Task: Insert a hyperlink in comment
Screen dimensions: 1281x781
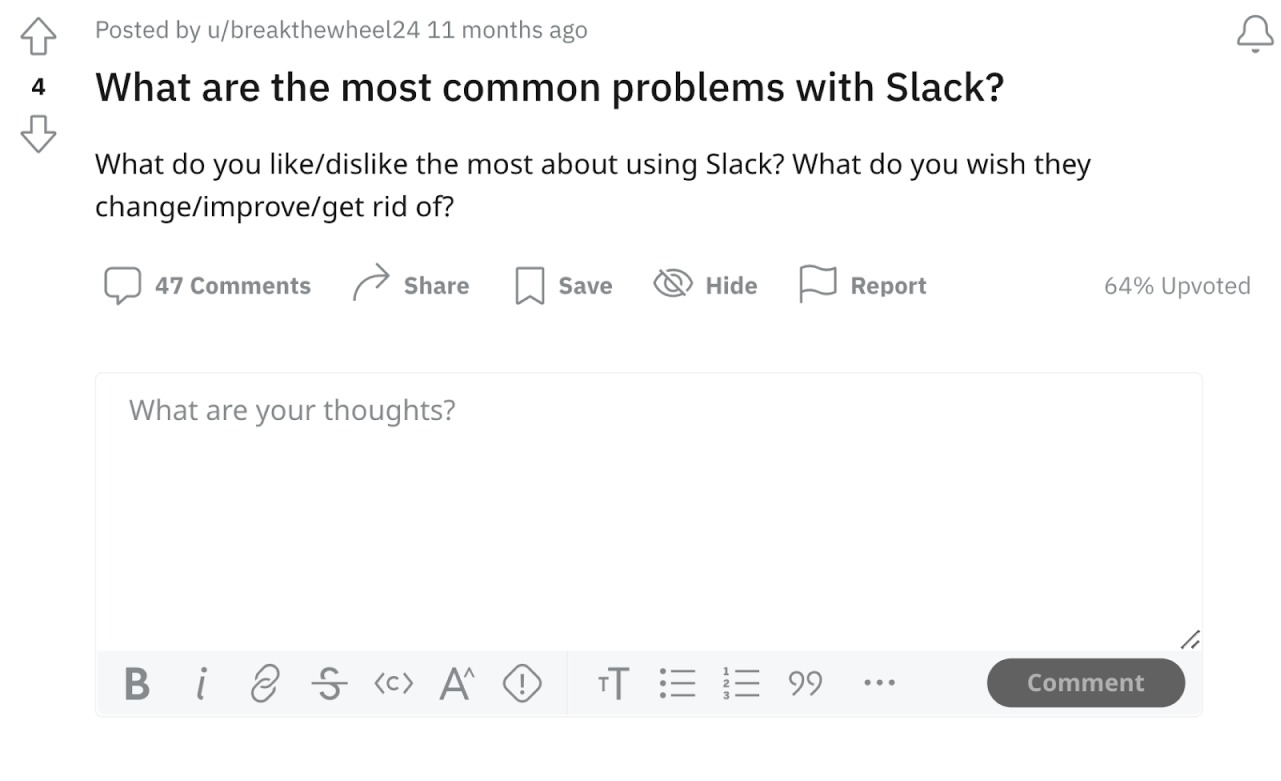Action: pos(261,684)
